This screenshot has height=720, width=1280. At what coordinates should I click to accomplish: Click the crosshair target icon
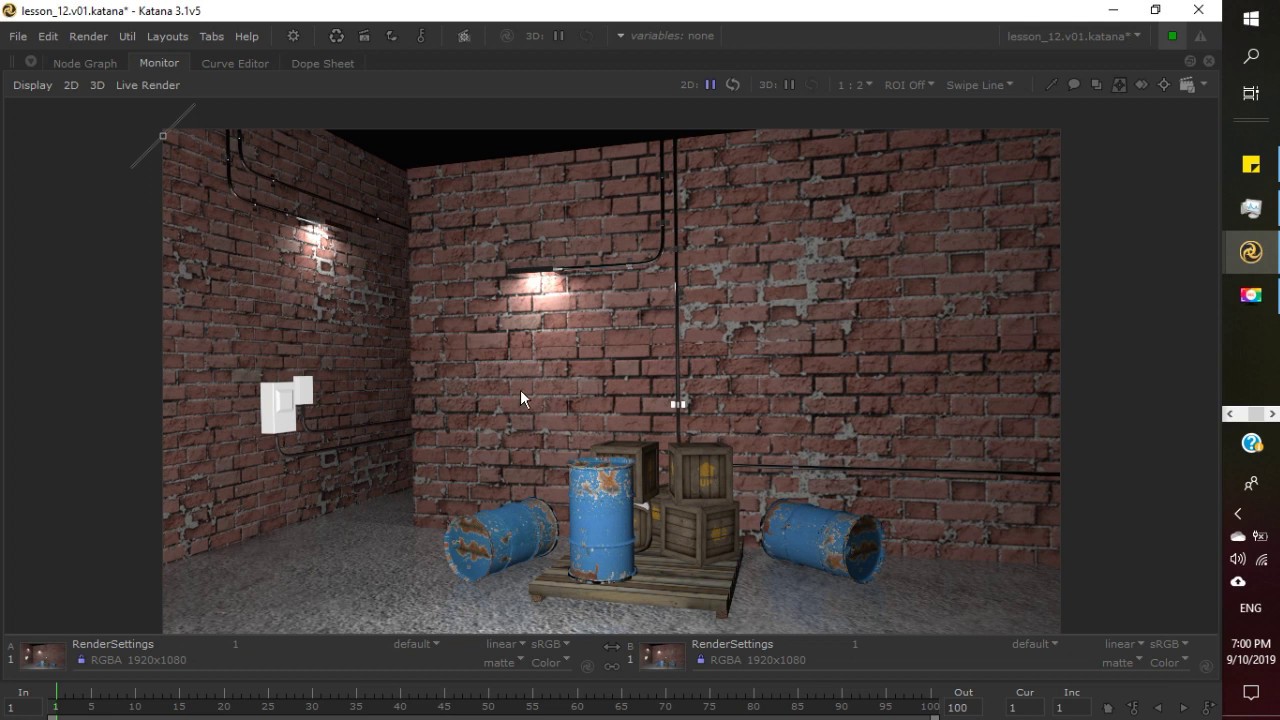(x=1164, y=85)
